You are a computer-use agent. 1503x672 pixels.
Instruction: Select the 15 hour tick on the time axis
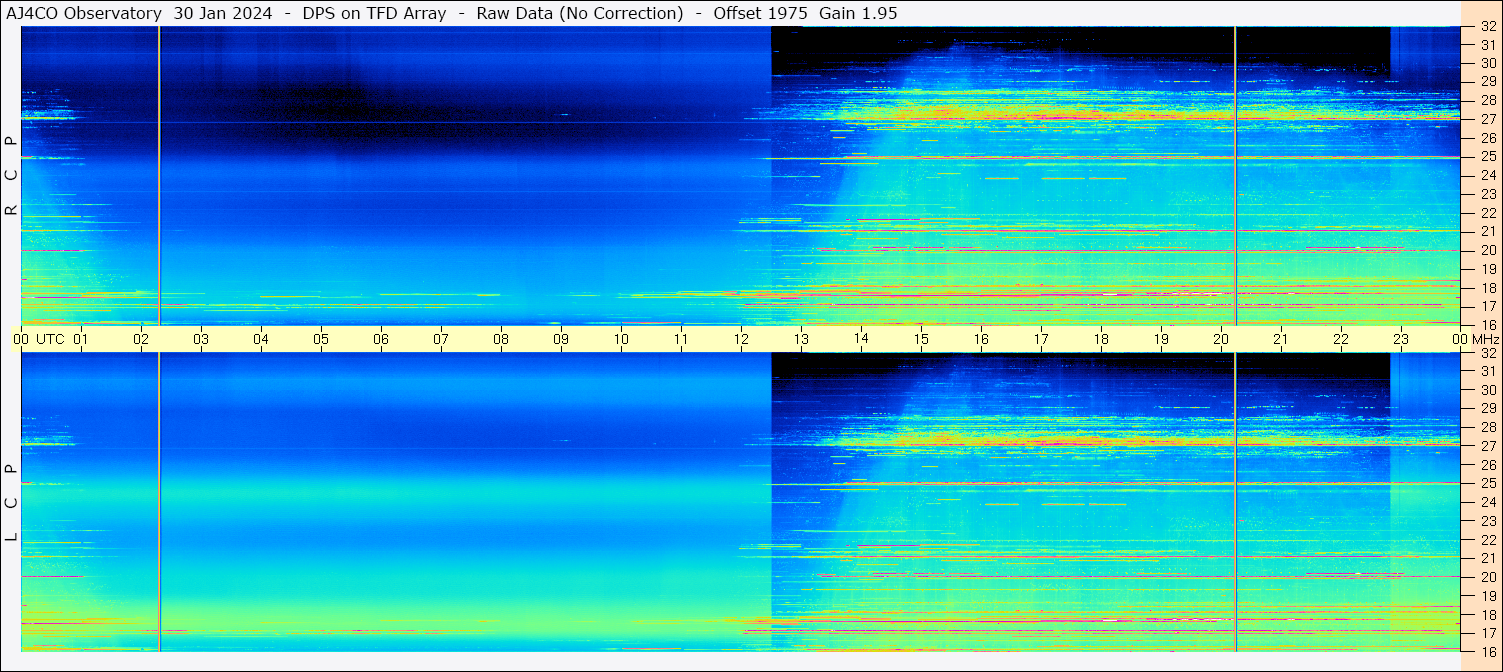click(921, 339)
